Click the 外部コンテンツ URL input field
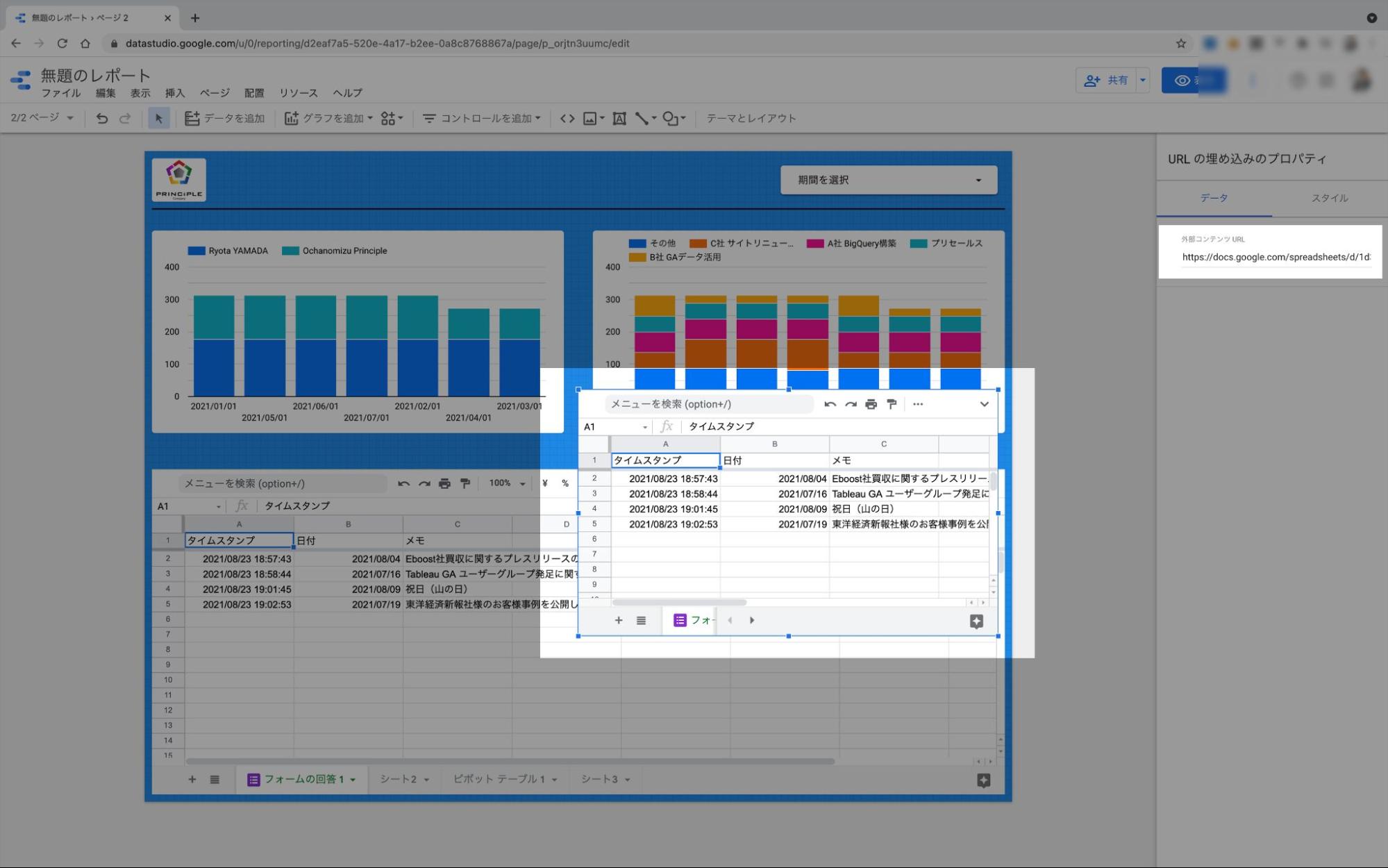Image resolution: width=1388 pixels, height=868 pixels. (1276, 257)
